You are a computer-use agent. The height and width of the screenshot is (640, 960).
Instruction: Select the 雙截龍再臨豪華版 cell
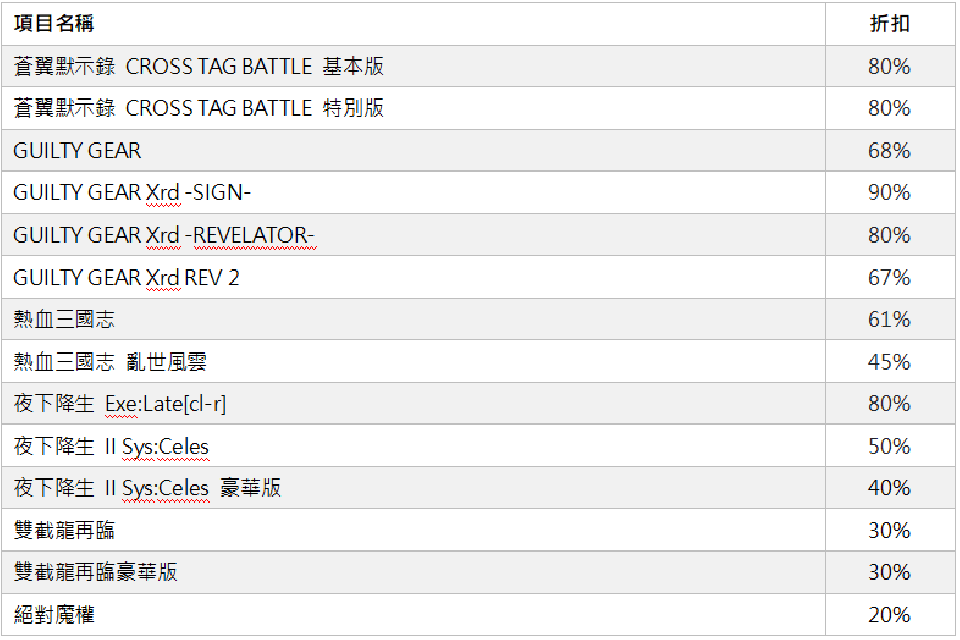click(96, 572)
